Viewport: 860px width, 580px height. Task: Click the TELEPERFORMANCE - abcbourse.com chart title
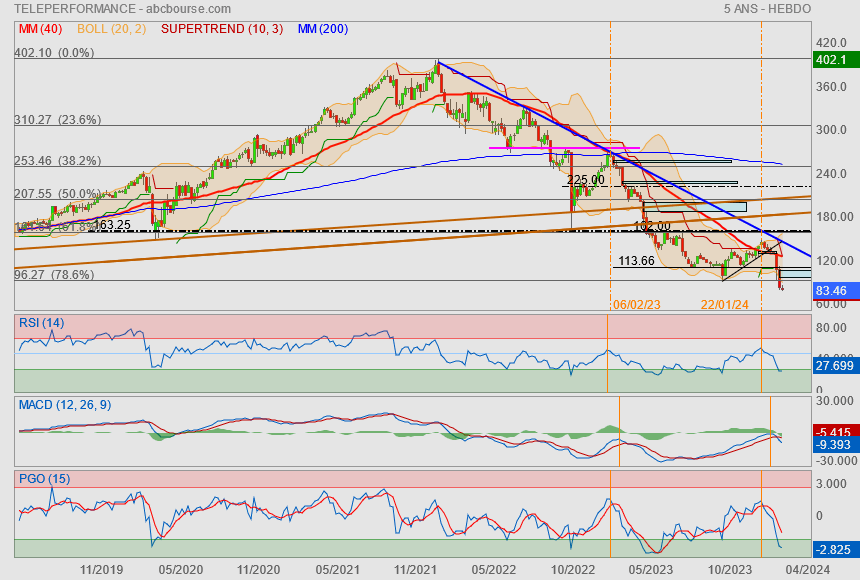(x=122, y=9)
